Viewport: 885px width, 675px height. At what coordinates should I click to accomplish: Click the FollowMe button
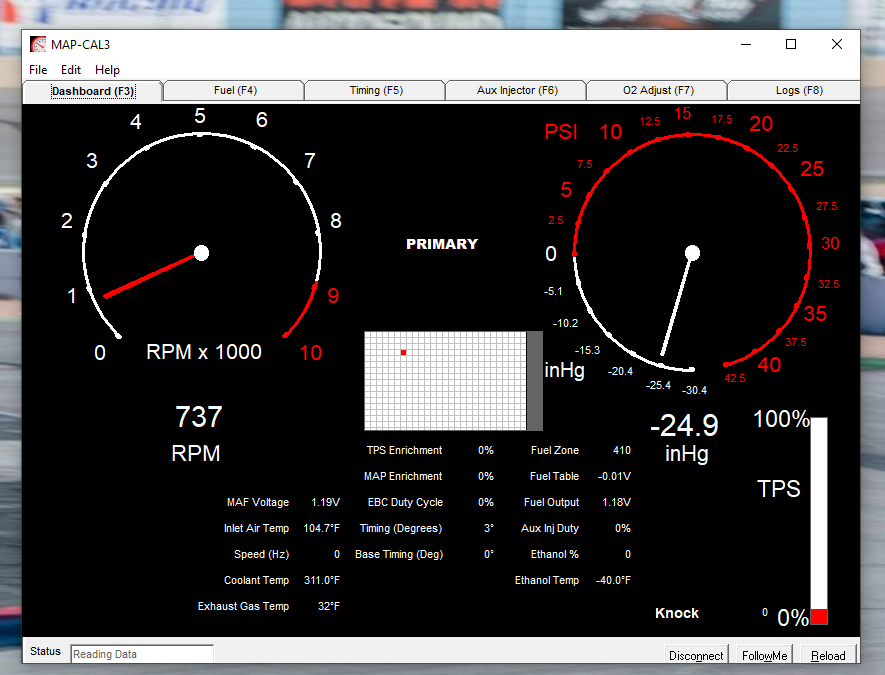764,656
